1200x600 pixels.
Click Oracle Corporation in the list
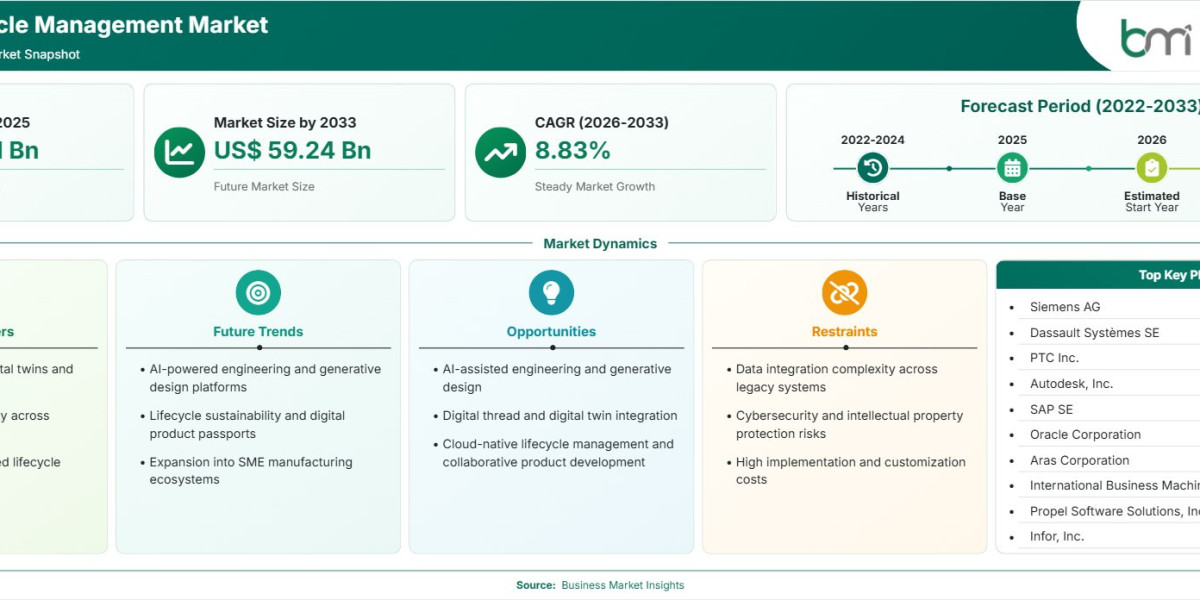point(1085,435)
